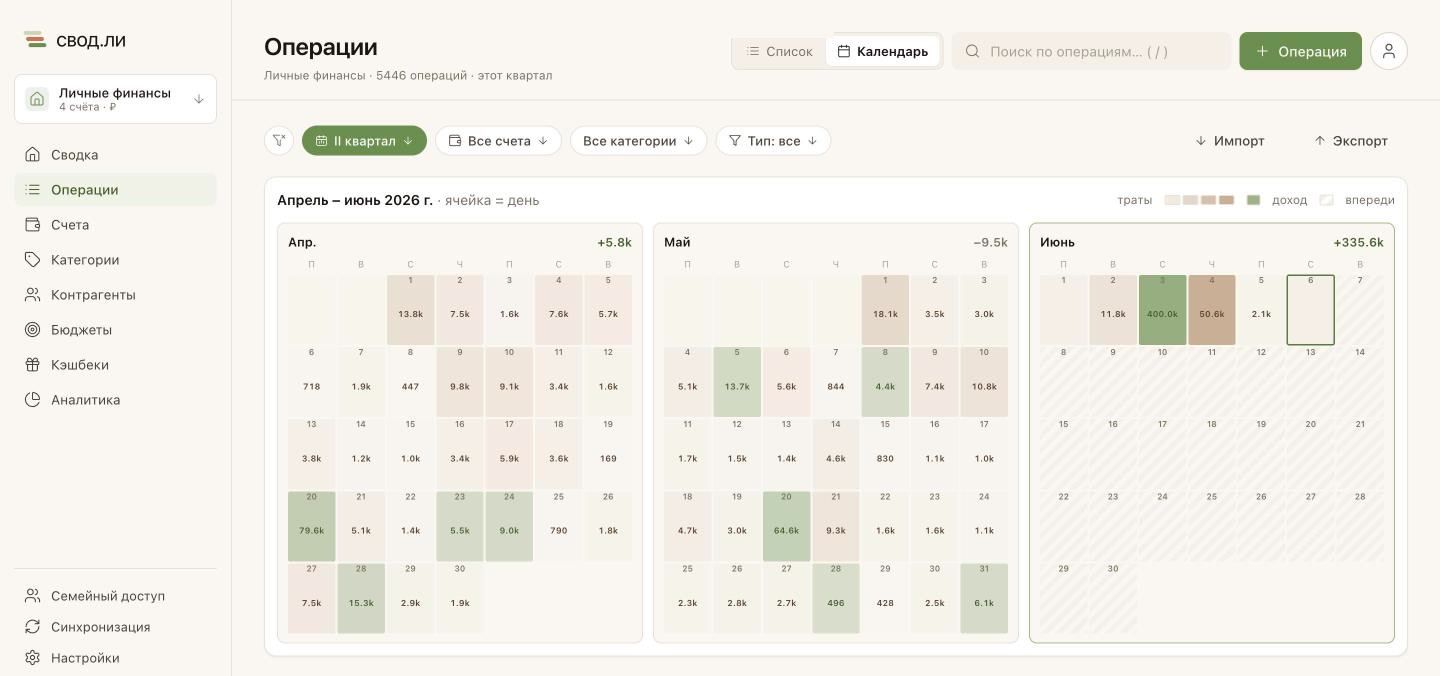This screenshot has width=1440, height=676.
Task: Open the II квартал period dropdown
Action: [364, 141]
